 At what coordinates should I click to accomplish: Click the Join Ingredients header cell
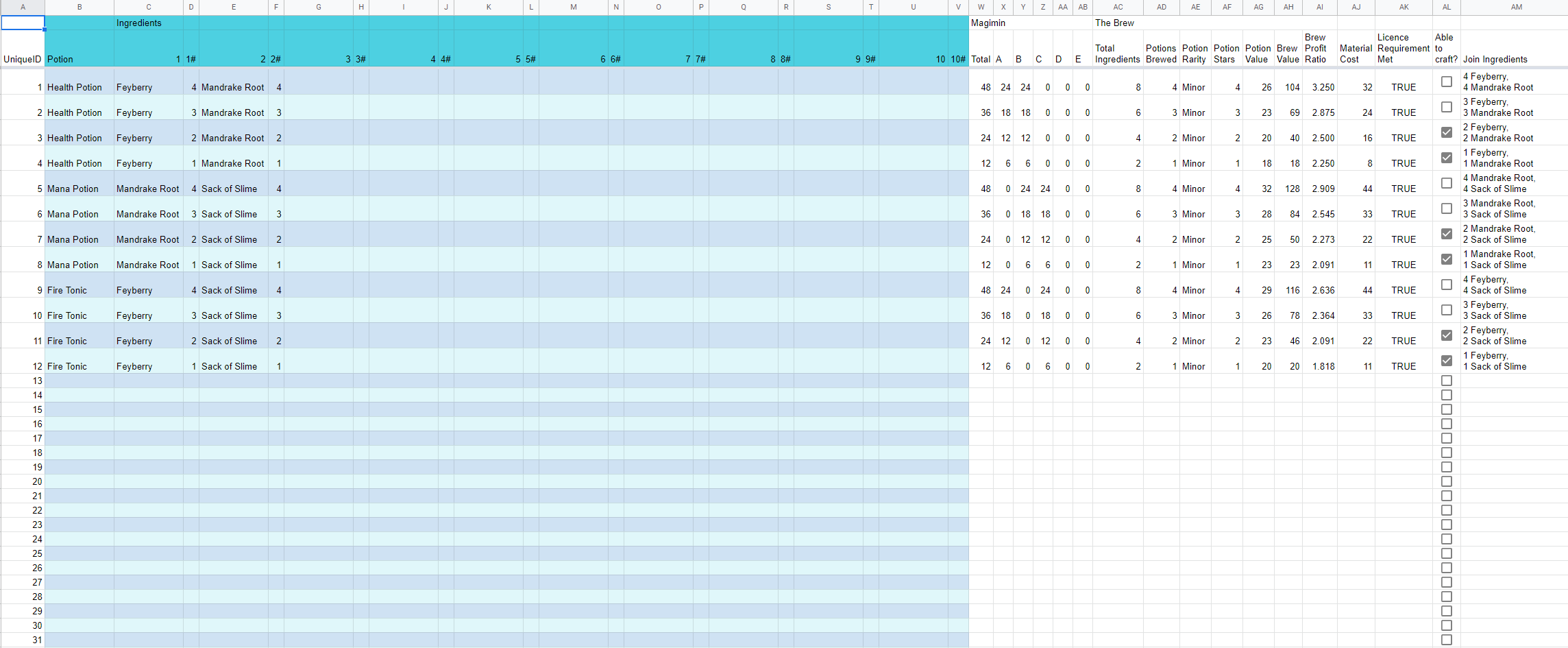point(1495,59)
